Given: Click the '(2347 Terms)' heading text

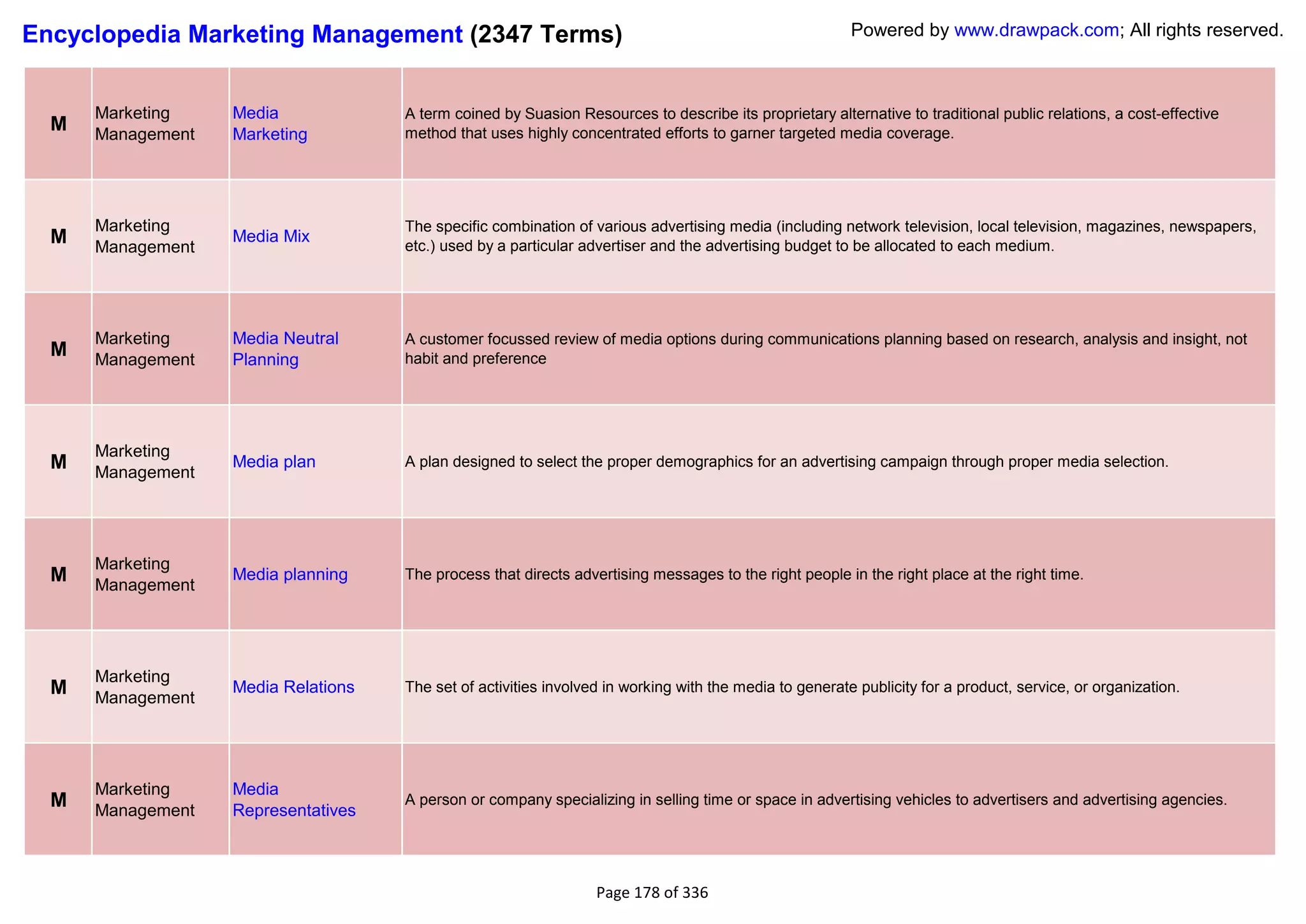Looking at the screenshot, I should pos(546,34).
